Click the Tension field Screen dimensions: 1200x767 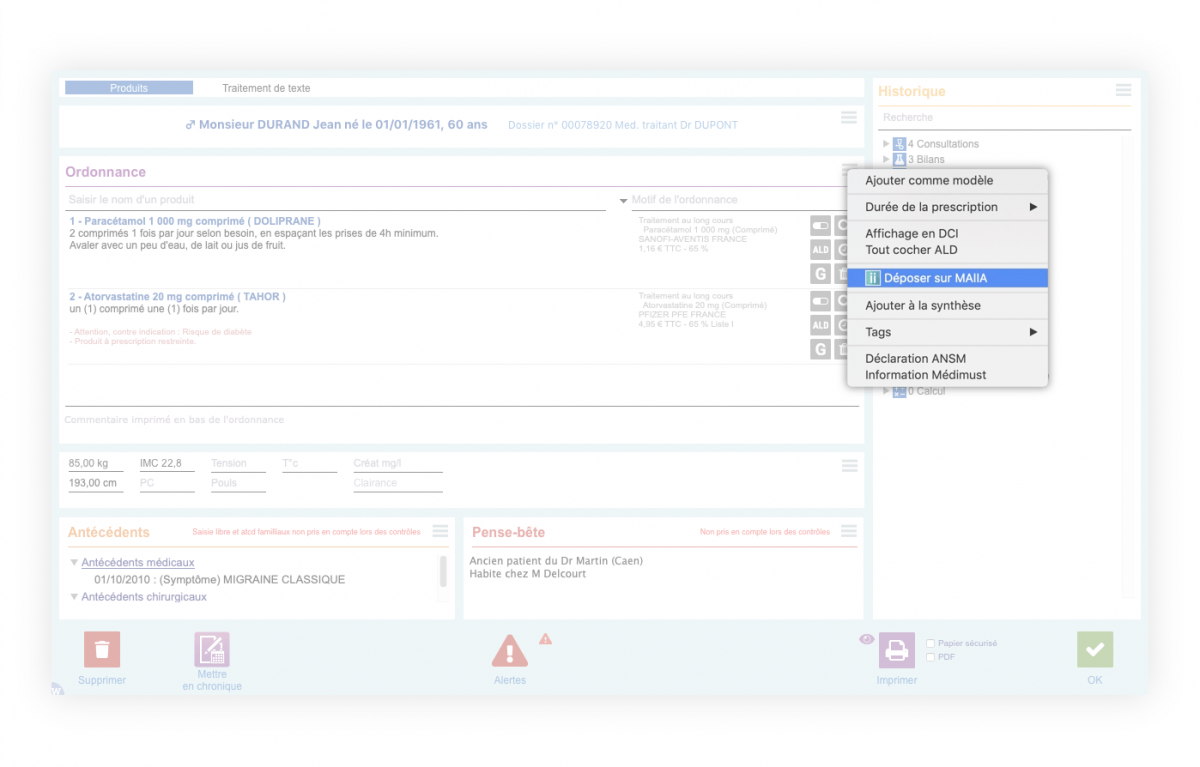click(238, 464)
